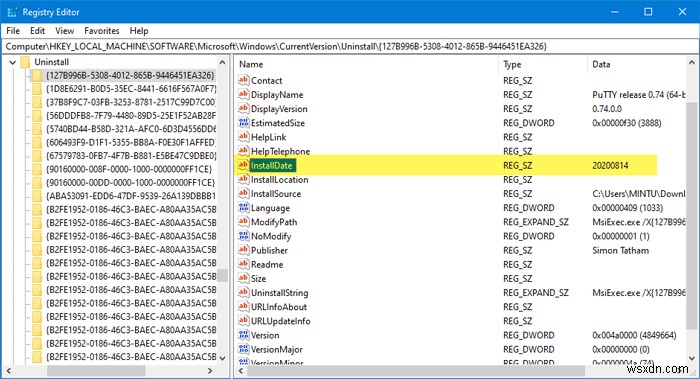Select key {ABA53091-EDD6-47DF-9539-26A139DBBB1
The image size is (700, 379).
click(x=131, y=196)
